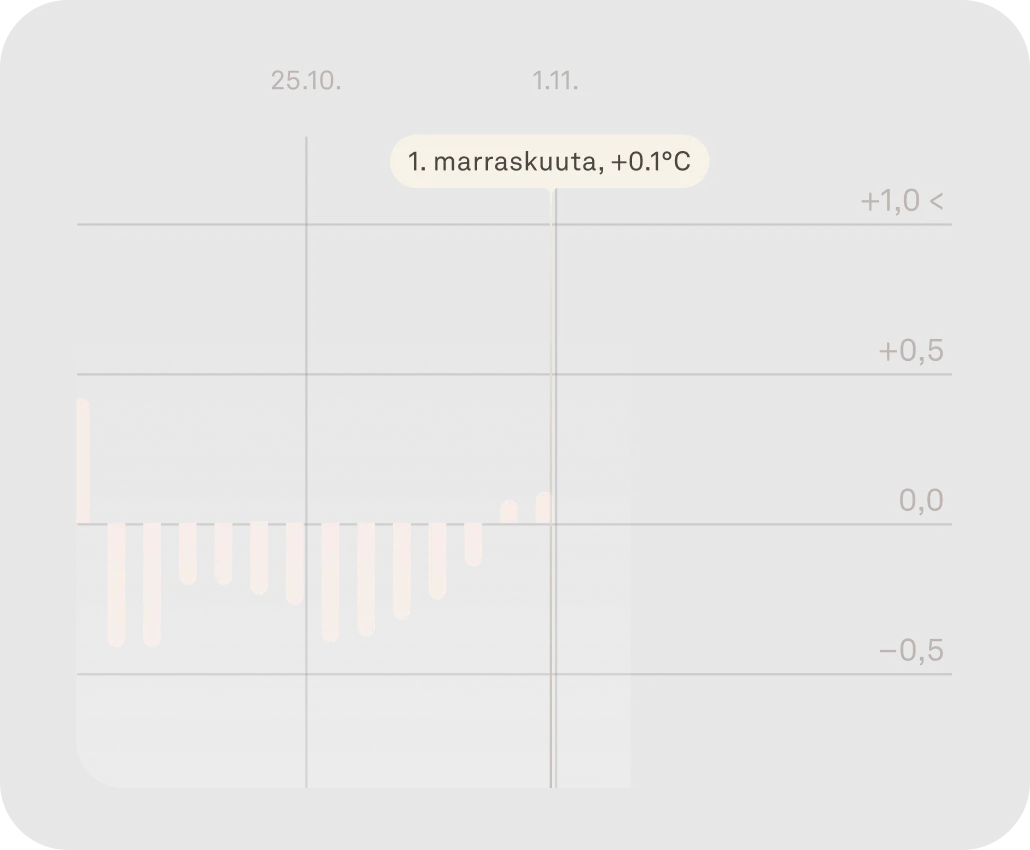Click the '+1,0 <' axis label
Viewport: 1030px width, 850px height.
(x=901, y=202)
